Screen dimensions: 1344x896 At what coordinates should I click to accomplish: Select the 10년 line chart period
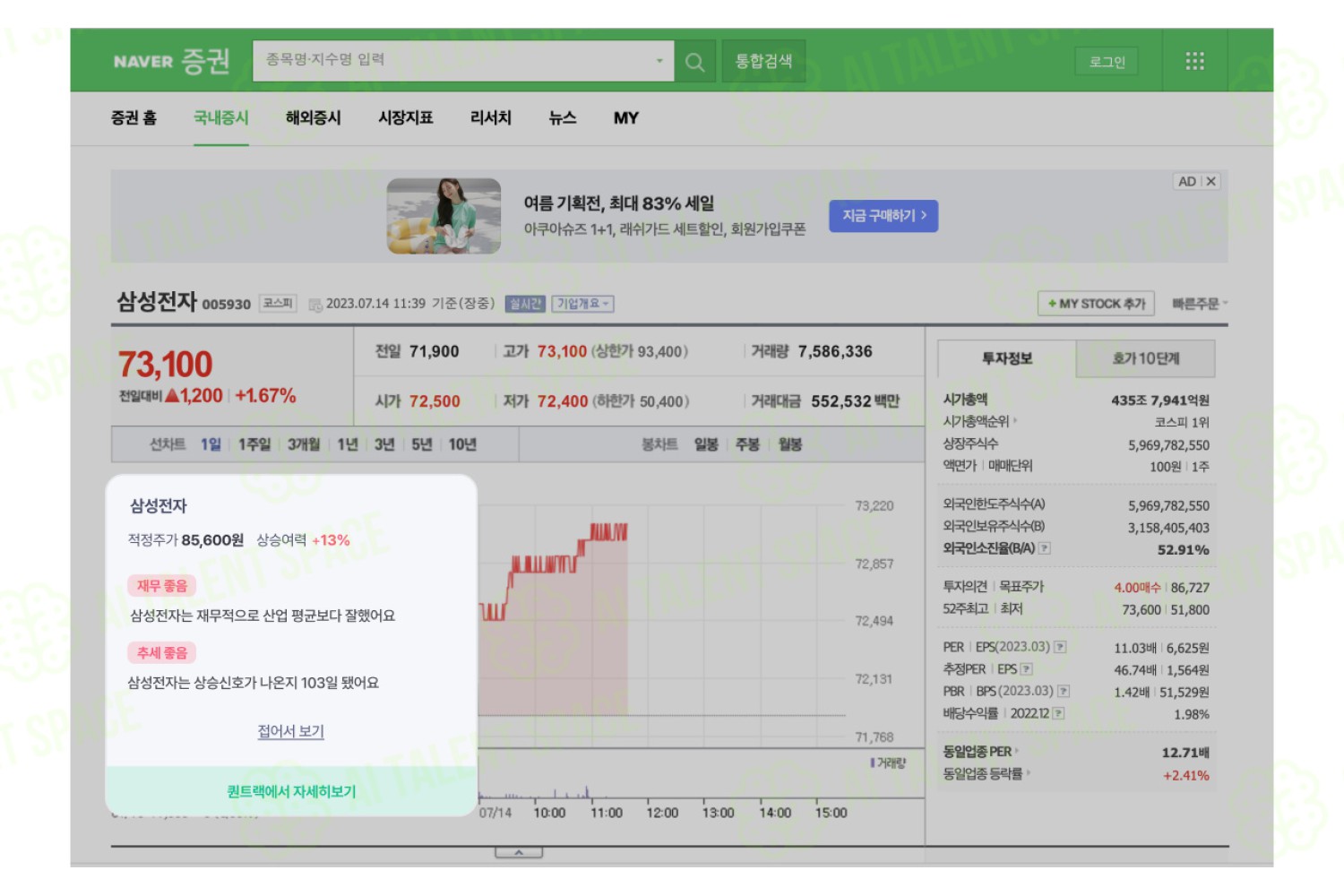coord(462,444)
